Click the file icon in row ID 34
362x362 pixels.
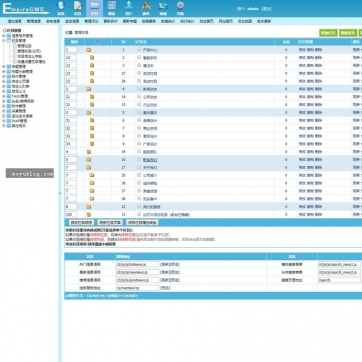(x=89, y=152)
